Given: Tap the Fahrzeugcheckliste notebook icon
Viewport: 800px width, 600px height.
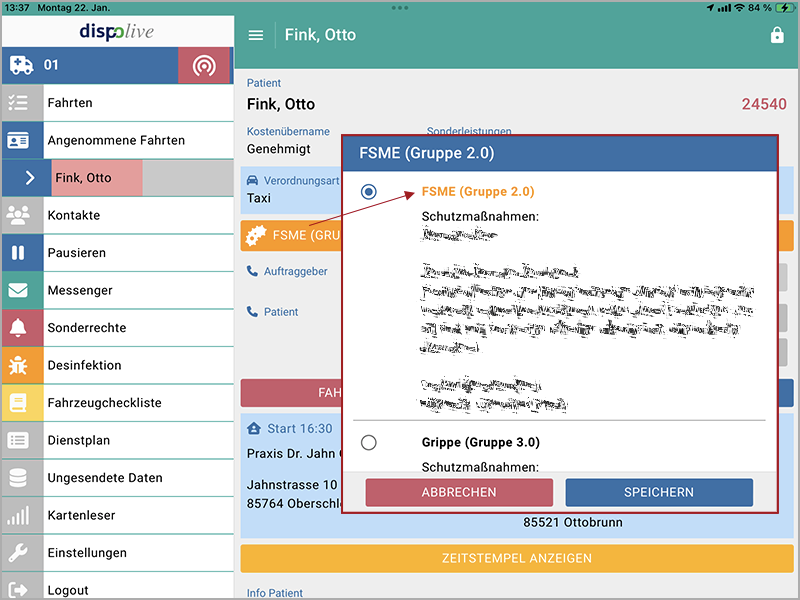Looking at the screenshot, I should pos(19,403).
